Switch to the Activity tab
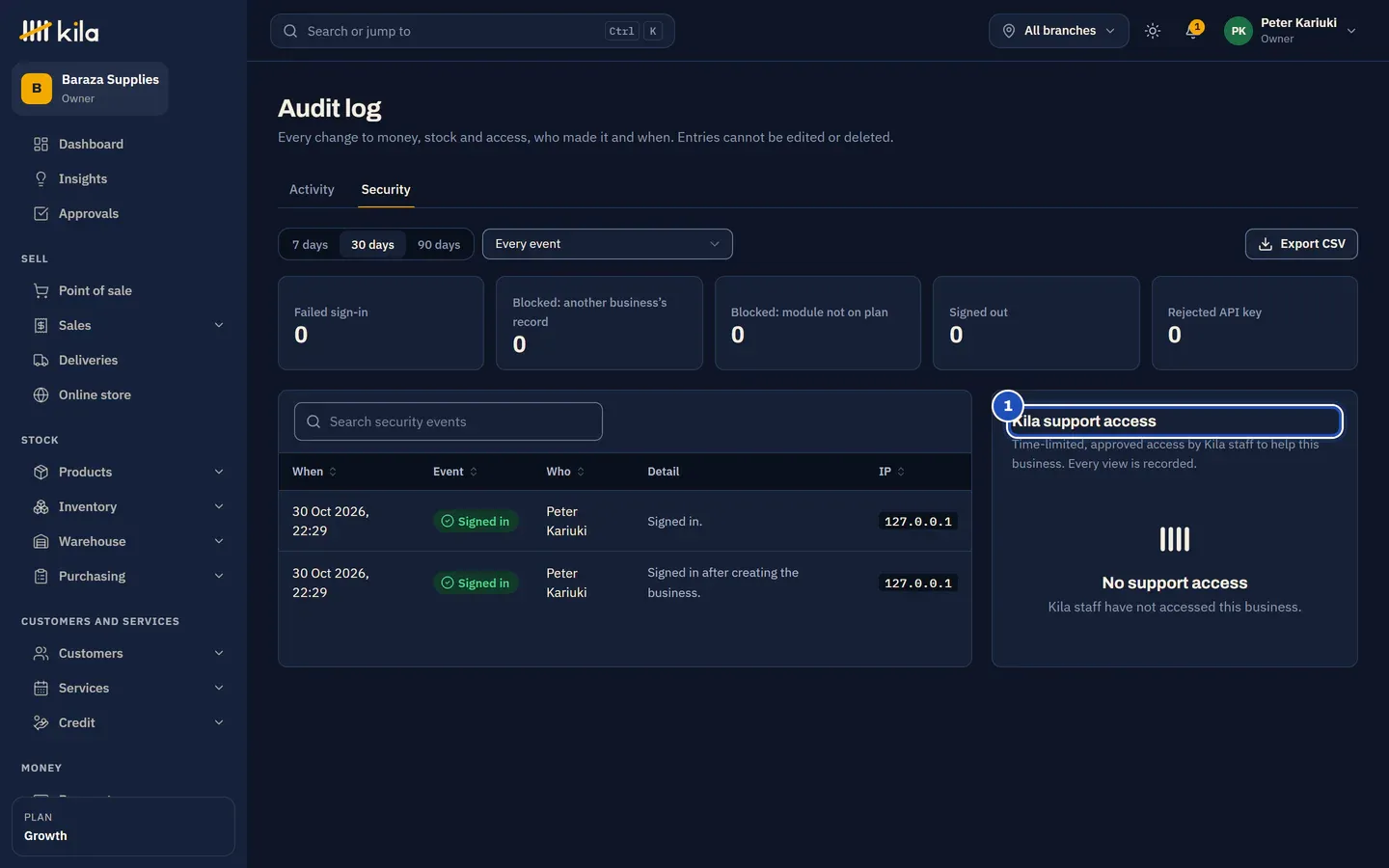The image size is (1389, 868). (x=312, y=190)
